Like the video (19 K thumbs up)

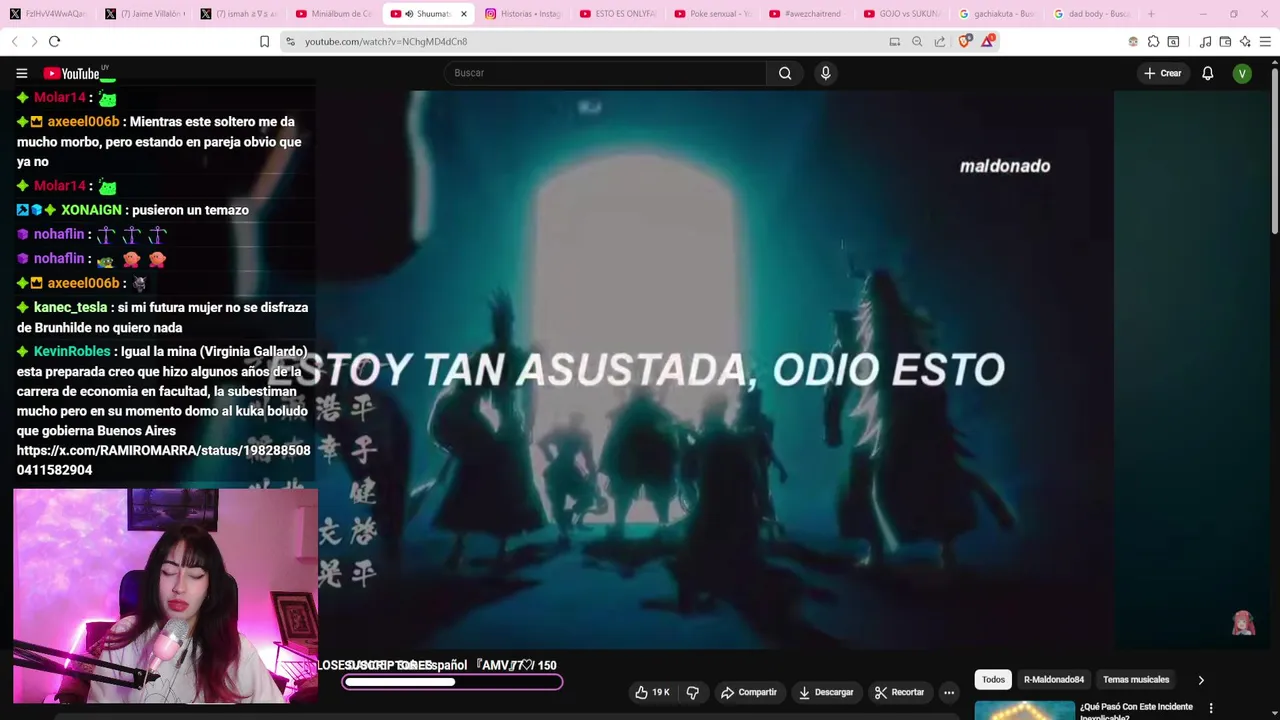652,692
